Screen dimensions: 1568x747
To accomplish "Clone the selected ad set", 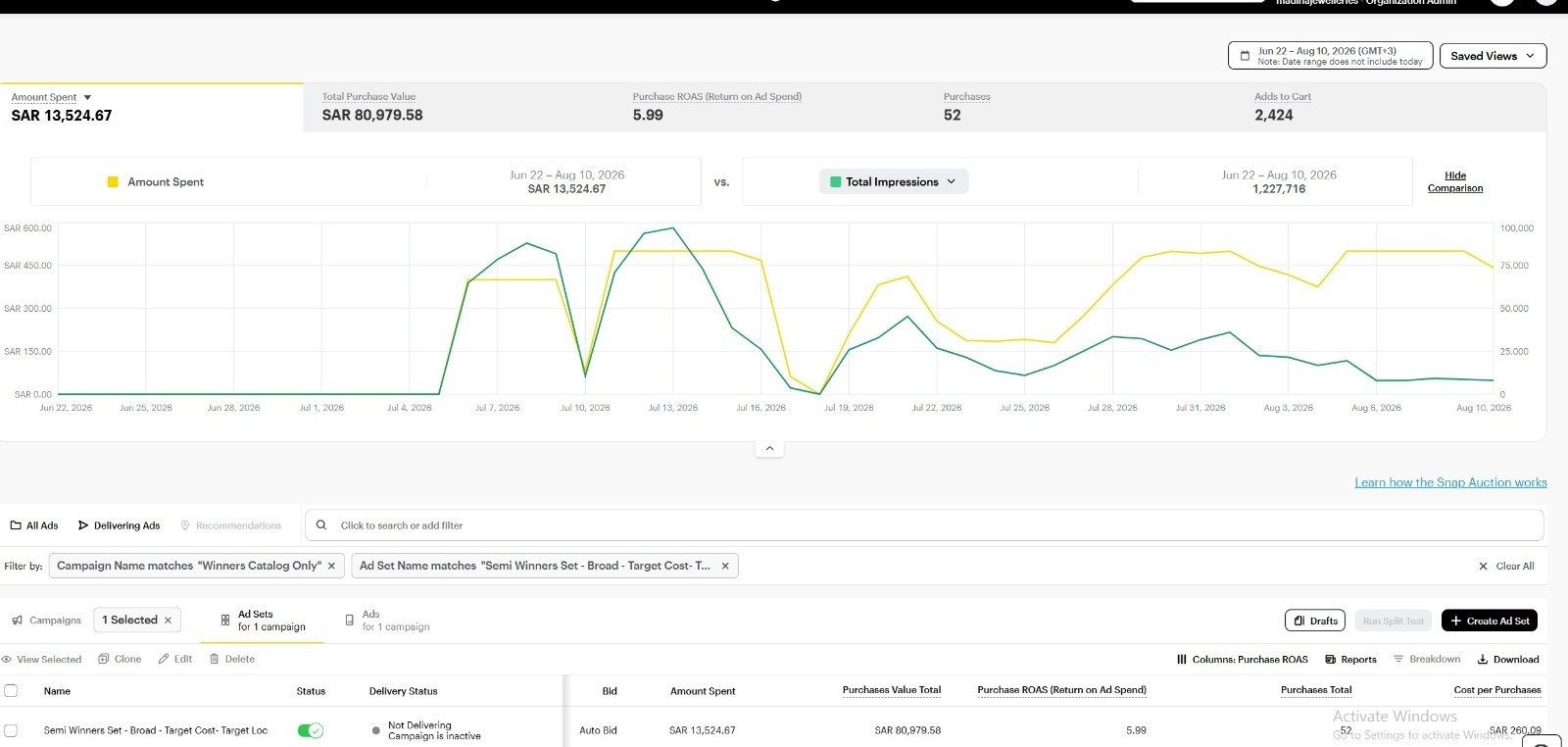I will coord(120,660).
